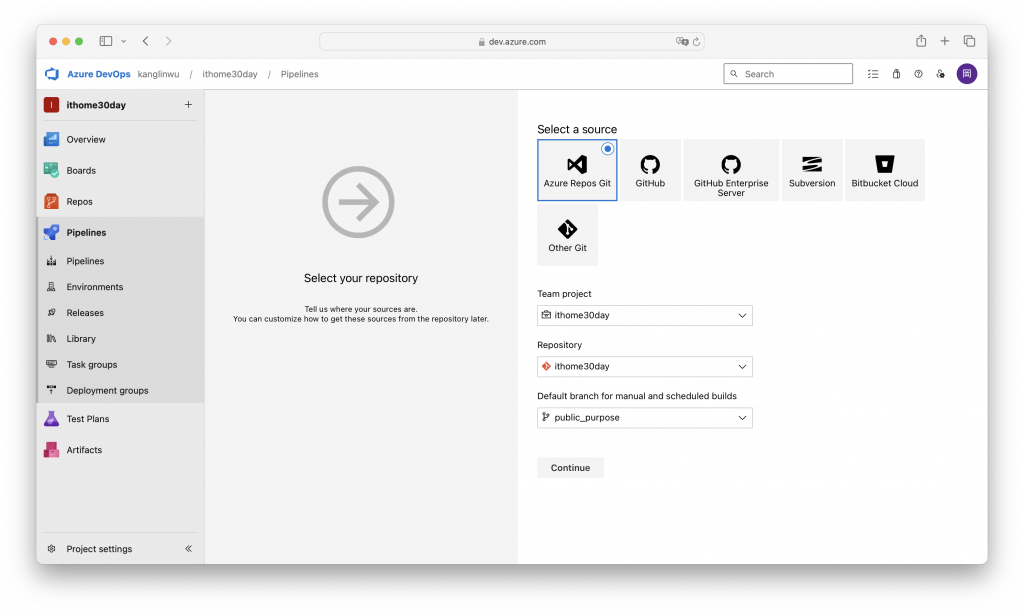Click the Deployment groups icon

click(x=51, y=391)
